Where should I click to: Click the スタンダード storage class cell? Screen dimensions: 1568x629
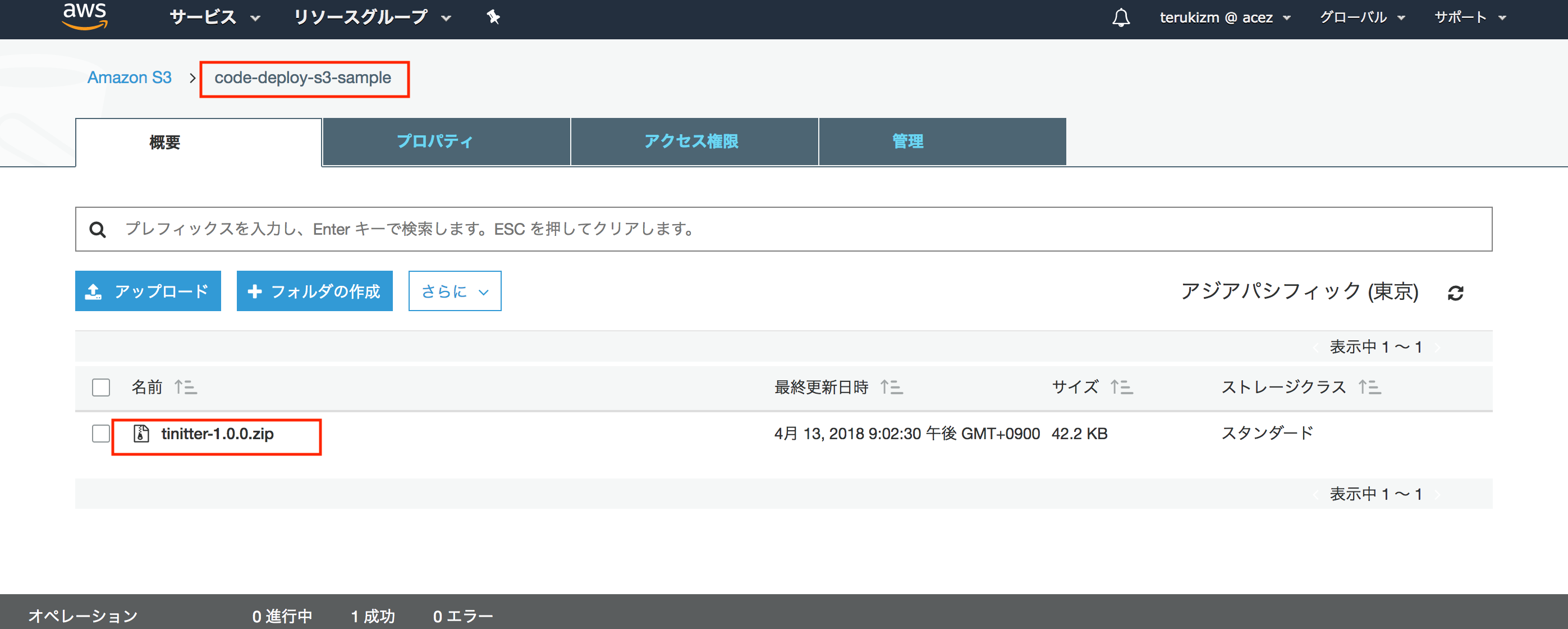tap(1267, 434)
